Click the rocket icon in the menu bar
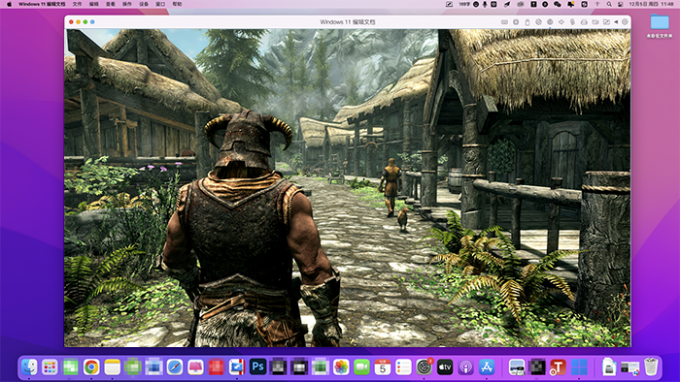 click(x=507, y=4)
